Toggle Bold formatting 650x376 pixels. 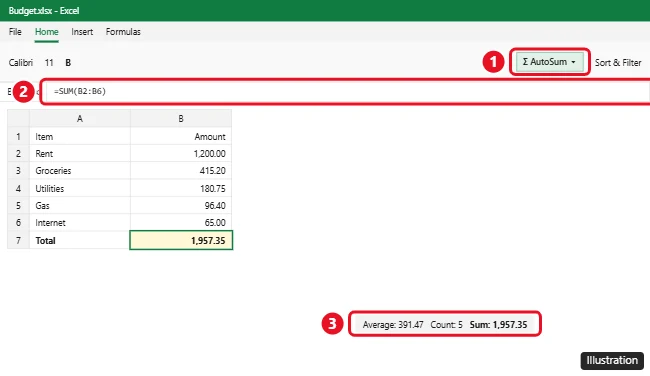pyautogui.click(x=68, y=63)
